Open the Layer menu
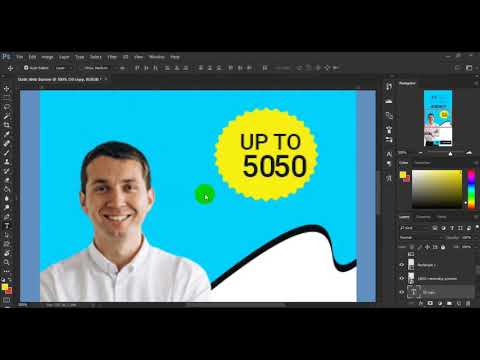Screen dimensions: 480x360 pos(64,57)
